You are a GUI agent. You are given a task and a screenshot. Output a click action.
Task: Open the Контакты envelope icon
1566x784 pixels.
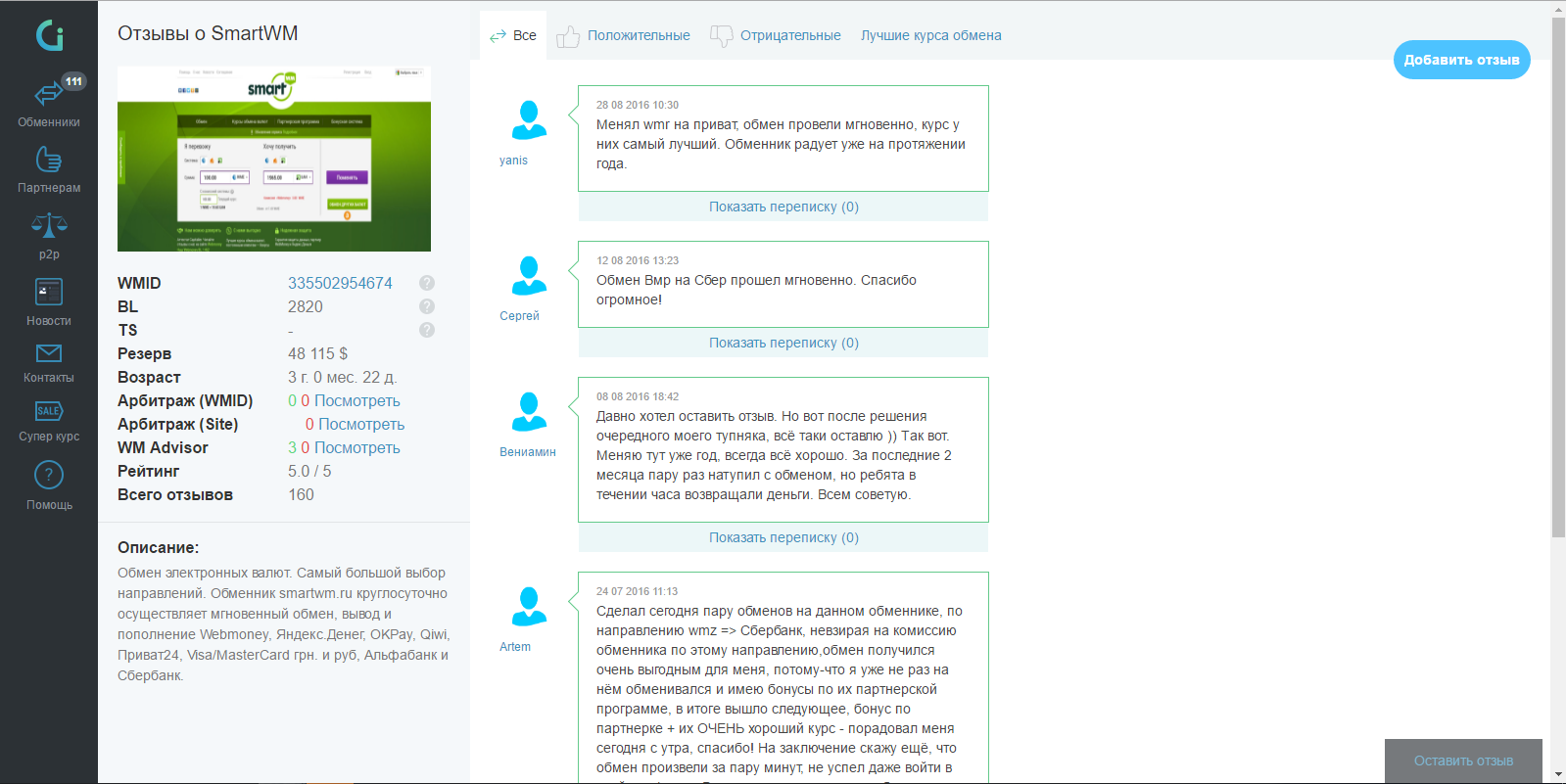[49, 352]
